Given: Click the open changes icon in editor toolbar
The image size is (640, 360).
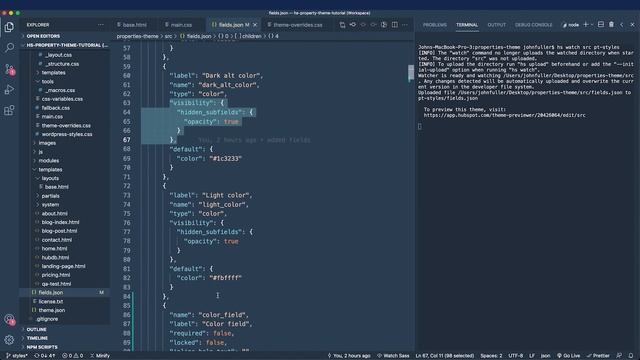Looking at the screenshot, I should click(342, 25).
